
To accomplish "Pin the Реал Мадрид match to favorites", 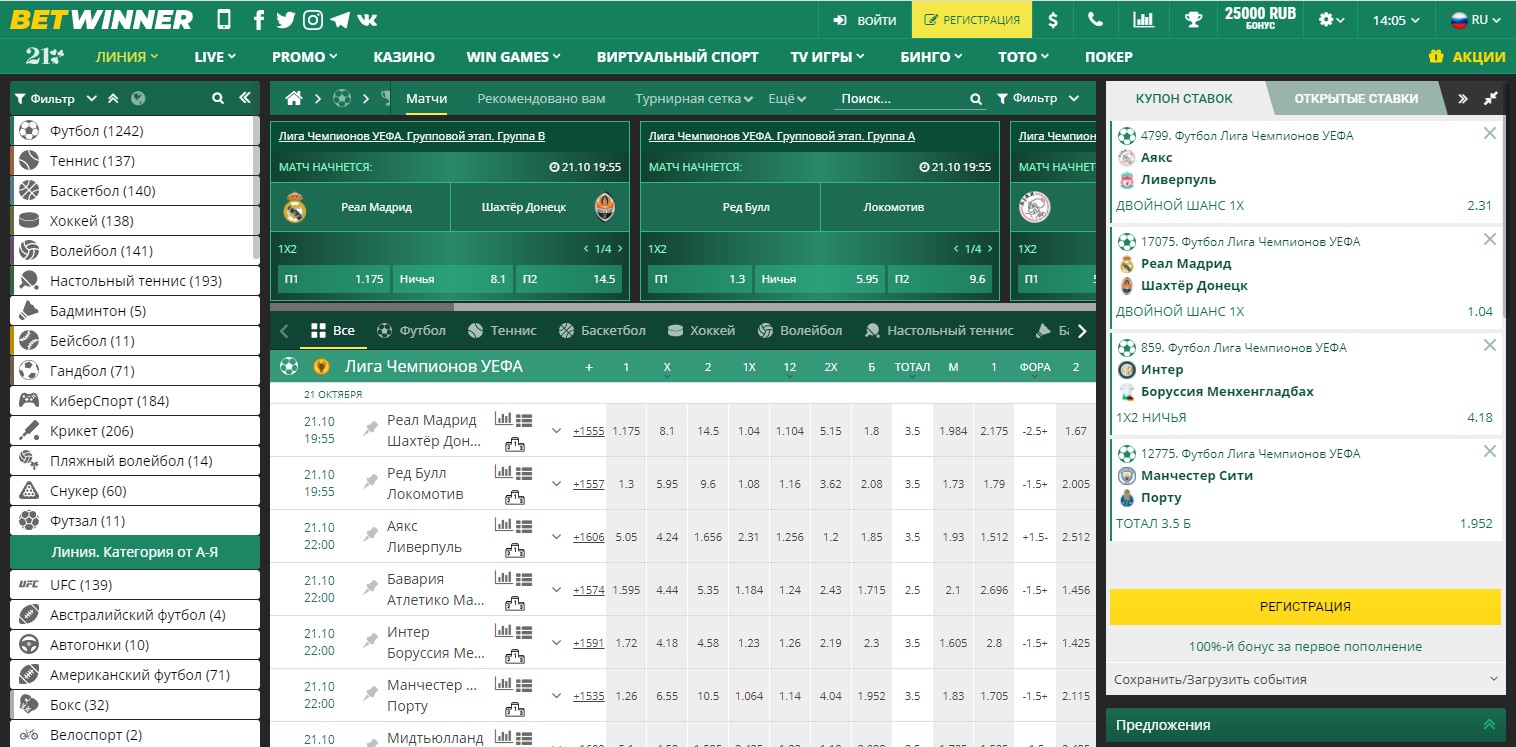I will point(371,428).
